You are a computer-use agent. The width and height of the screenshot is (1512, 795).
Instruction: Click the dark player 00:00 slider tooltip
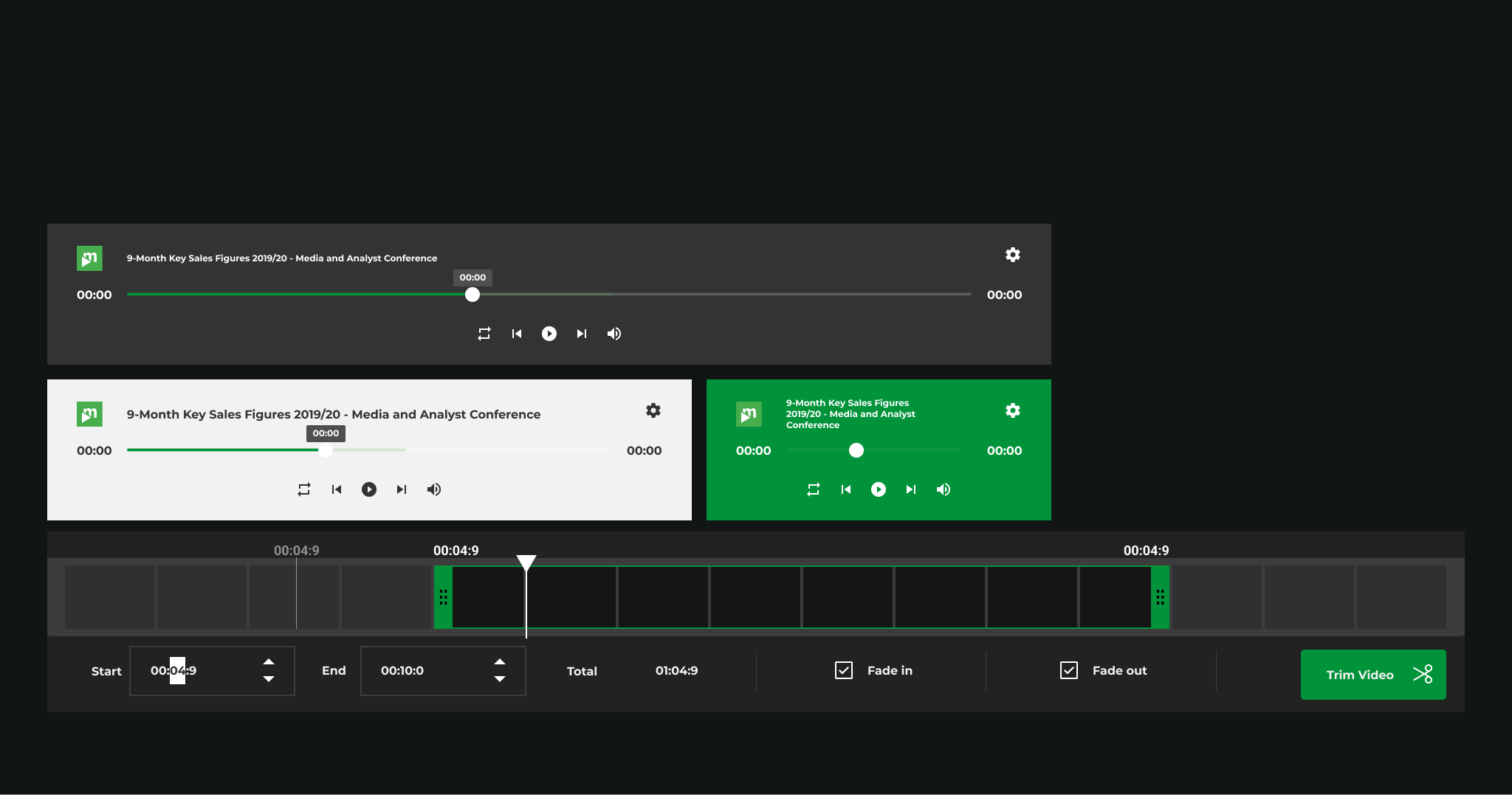pyautogui.click(x=472, y=278)
